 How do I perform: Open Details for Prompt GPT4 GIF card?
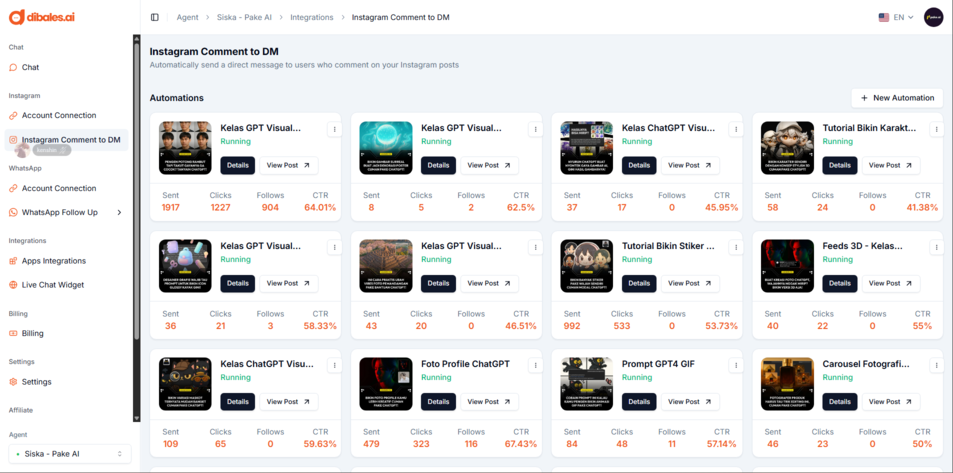pyautogui.click(x=639, y=402)
